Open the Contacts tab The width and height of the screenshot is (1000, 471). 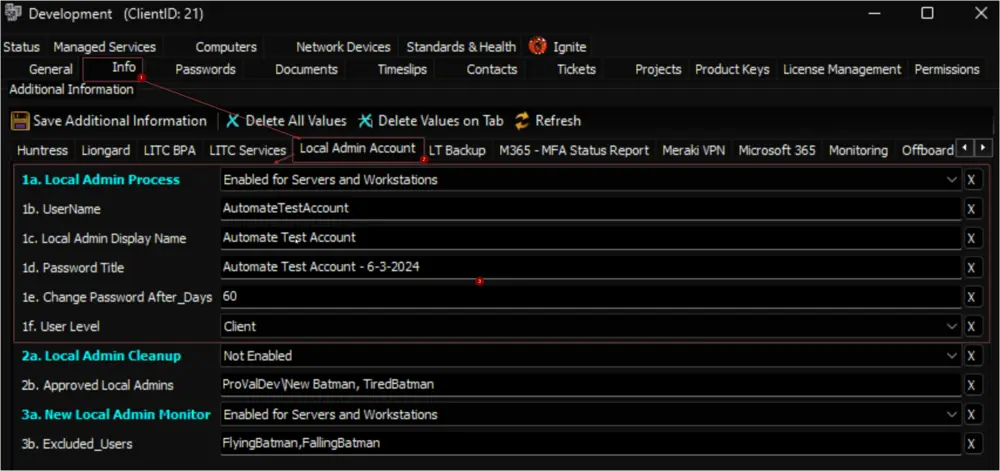(492, 69)
